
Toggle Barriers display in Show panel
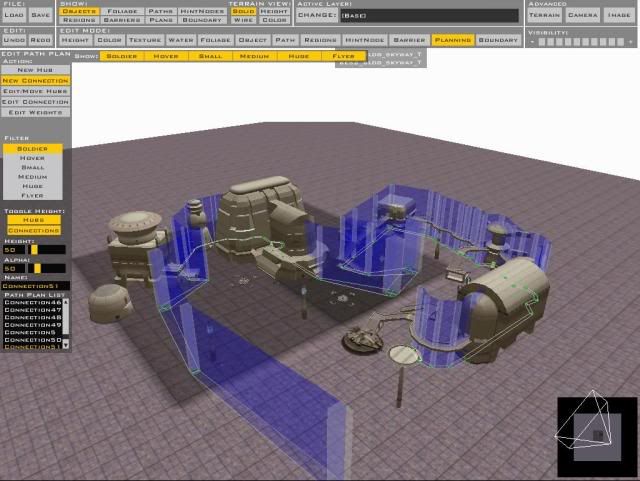(122, 20)
